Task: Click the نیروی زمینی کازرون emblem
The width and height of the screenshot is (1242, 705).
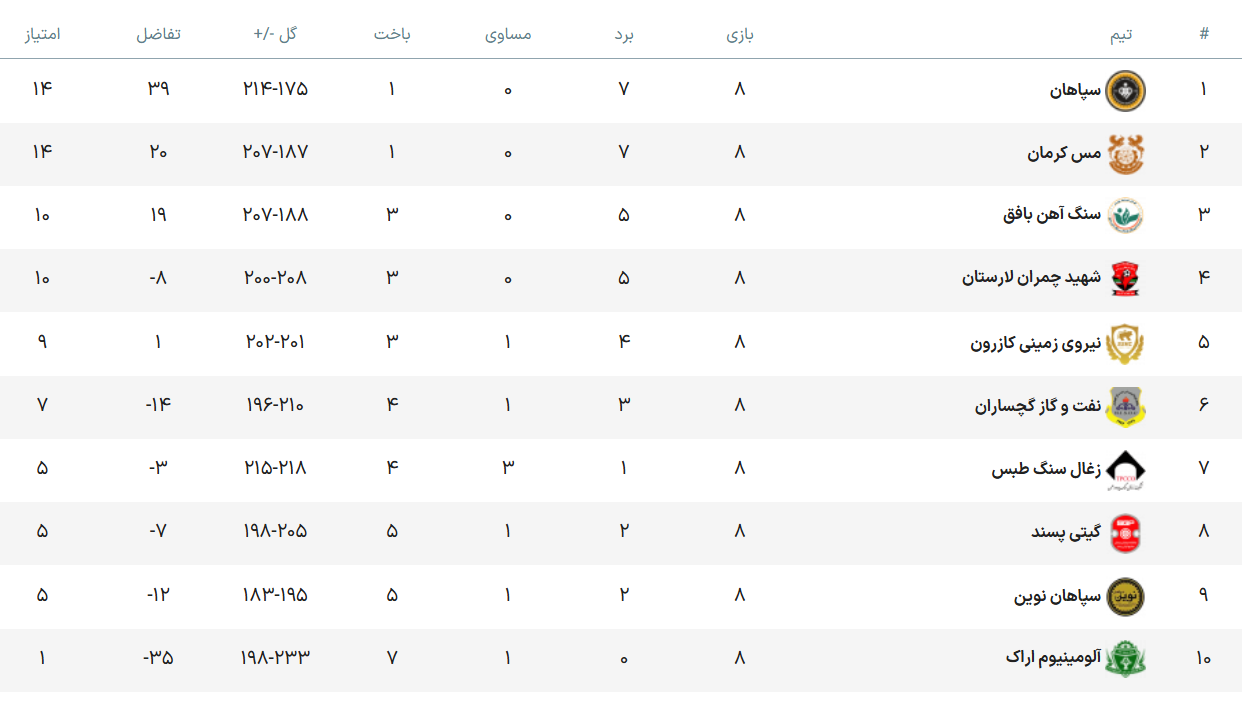Action: point(1126,343)
